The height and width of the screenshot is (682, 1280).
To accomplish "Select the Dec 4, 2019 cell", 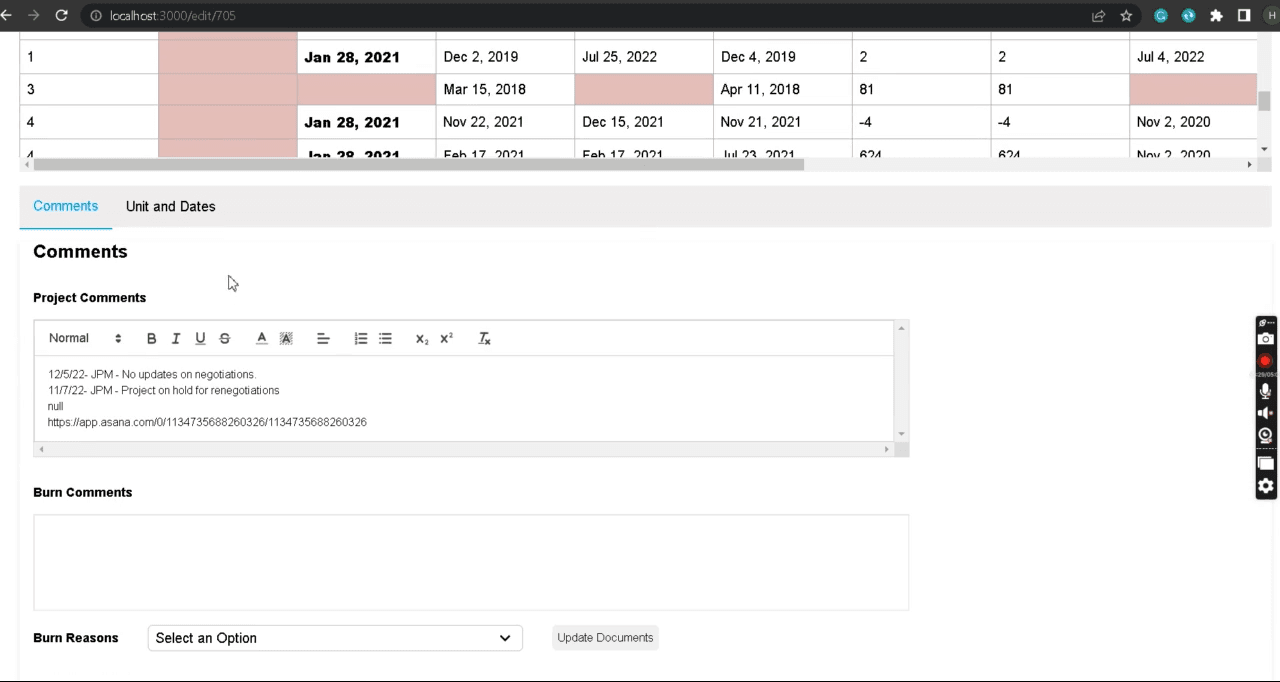I will pyautogui.click(x=782, y=57).
